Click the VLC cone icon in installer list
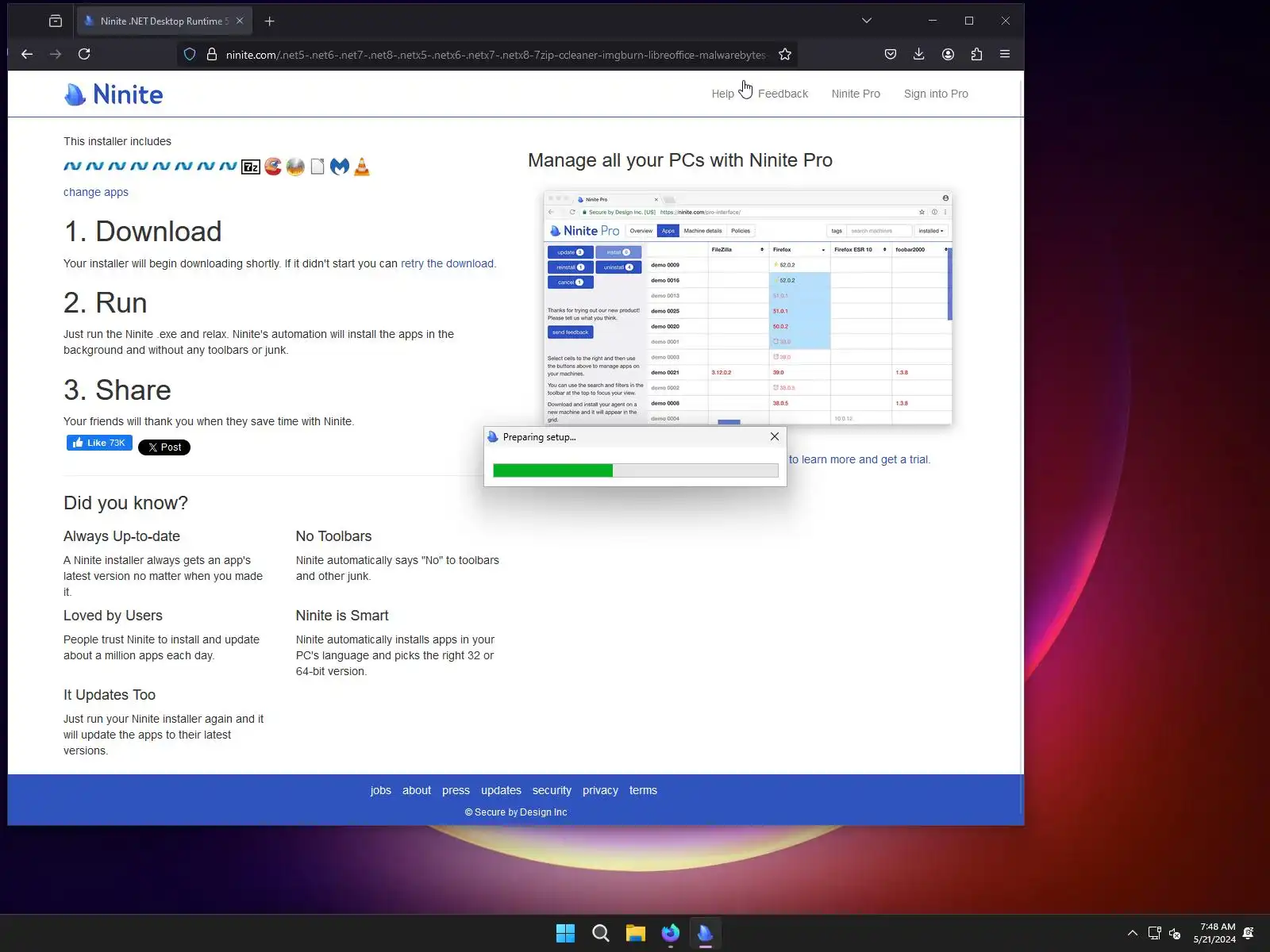Image resolution: width=1270 pixels, height=952 pixels. [x=362, y=167]
